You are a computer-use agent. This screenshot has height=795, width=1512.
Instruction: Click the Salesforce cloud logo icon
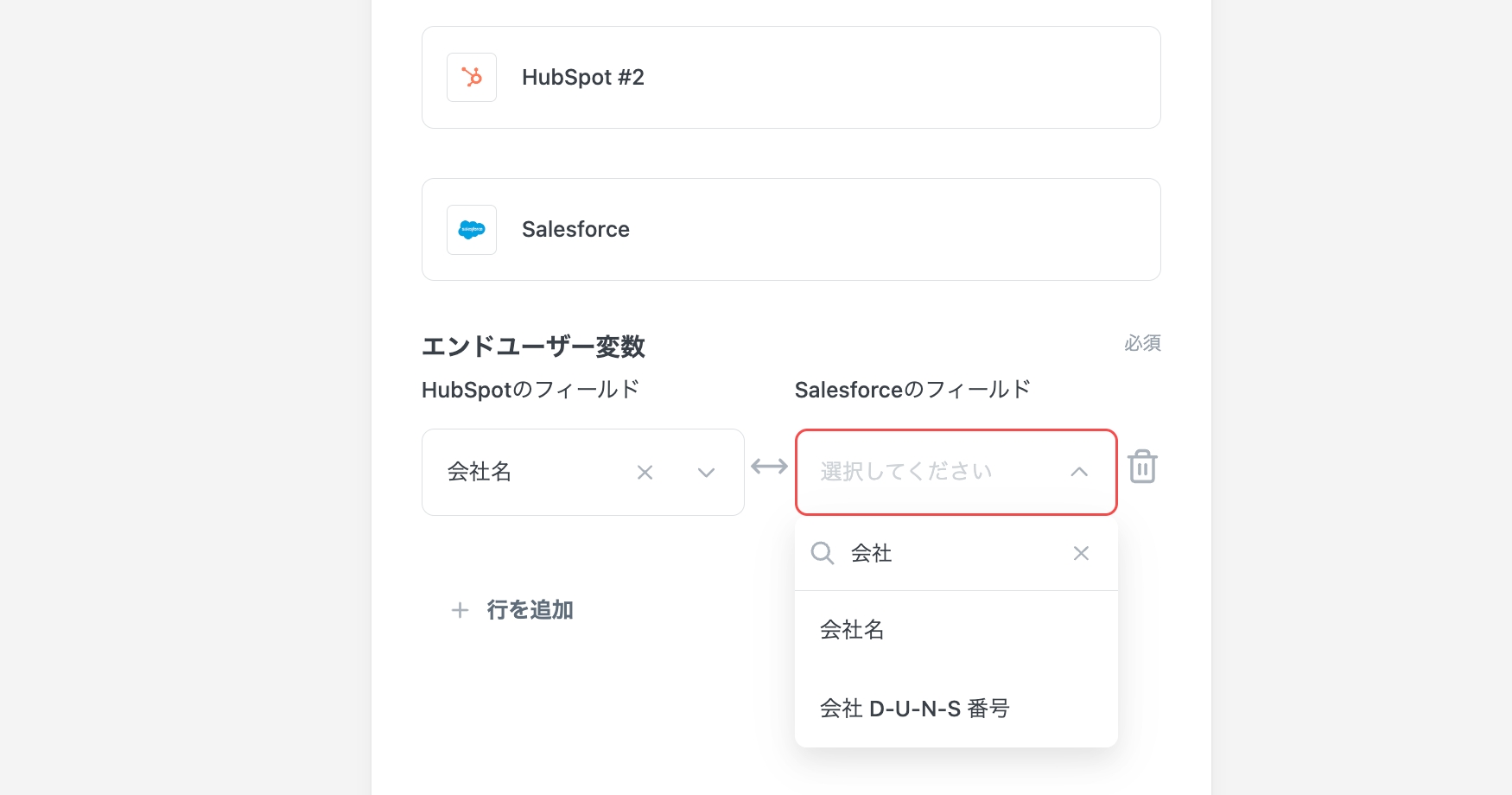coord(472,230)
